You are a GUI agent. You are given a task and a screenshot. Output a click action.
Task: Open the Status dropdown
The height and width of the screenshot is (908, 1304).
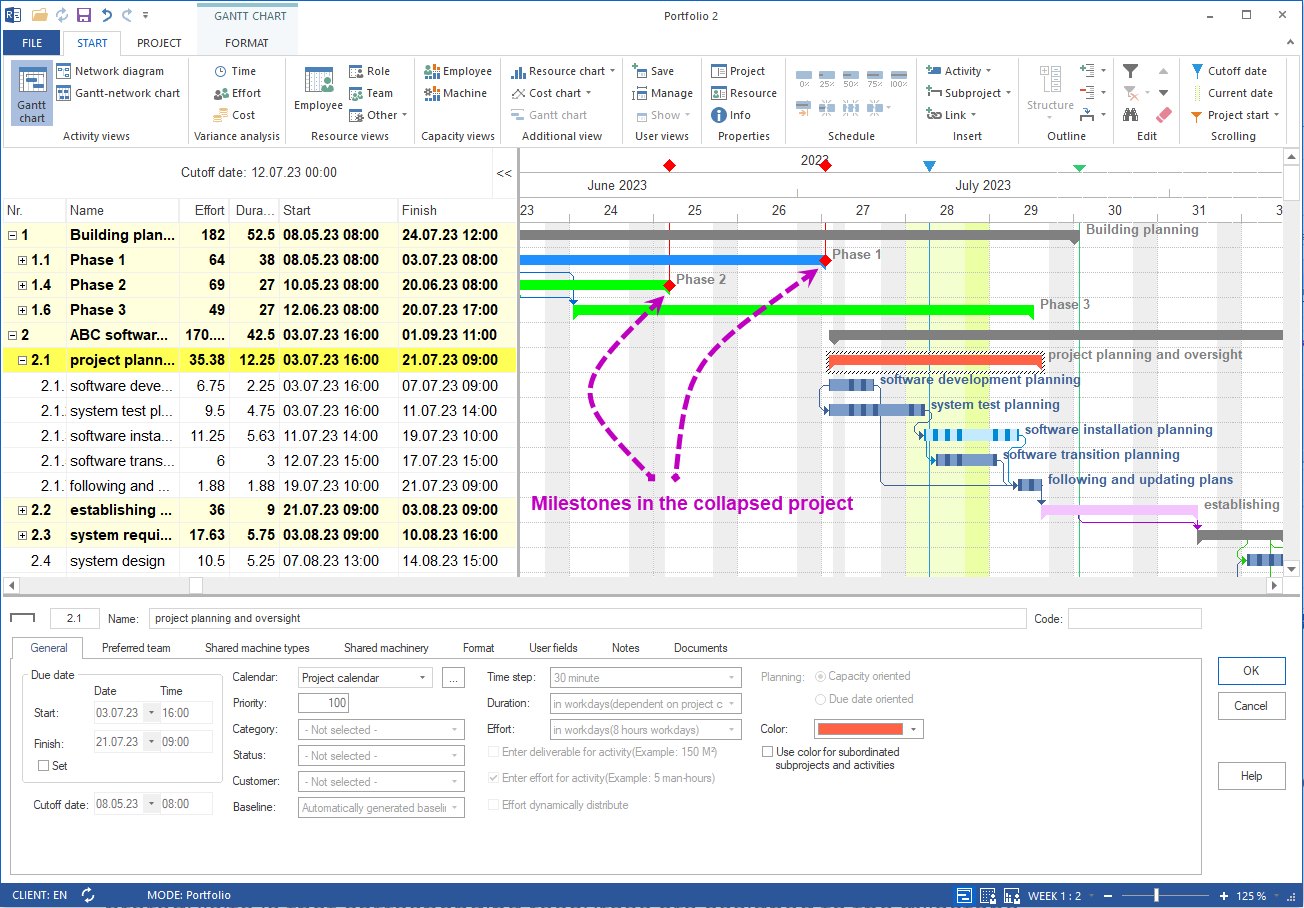tap(456, 756)
